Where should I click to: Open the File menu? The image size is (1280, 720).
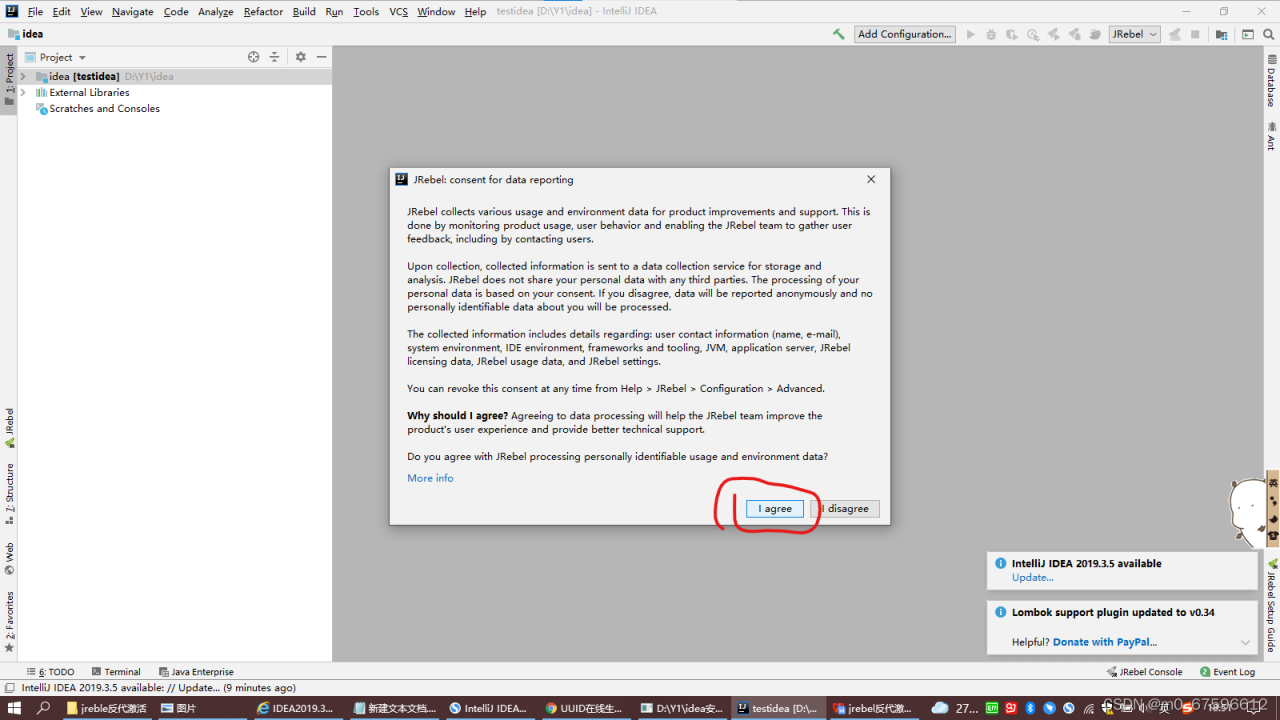click(x=35, y=11)
